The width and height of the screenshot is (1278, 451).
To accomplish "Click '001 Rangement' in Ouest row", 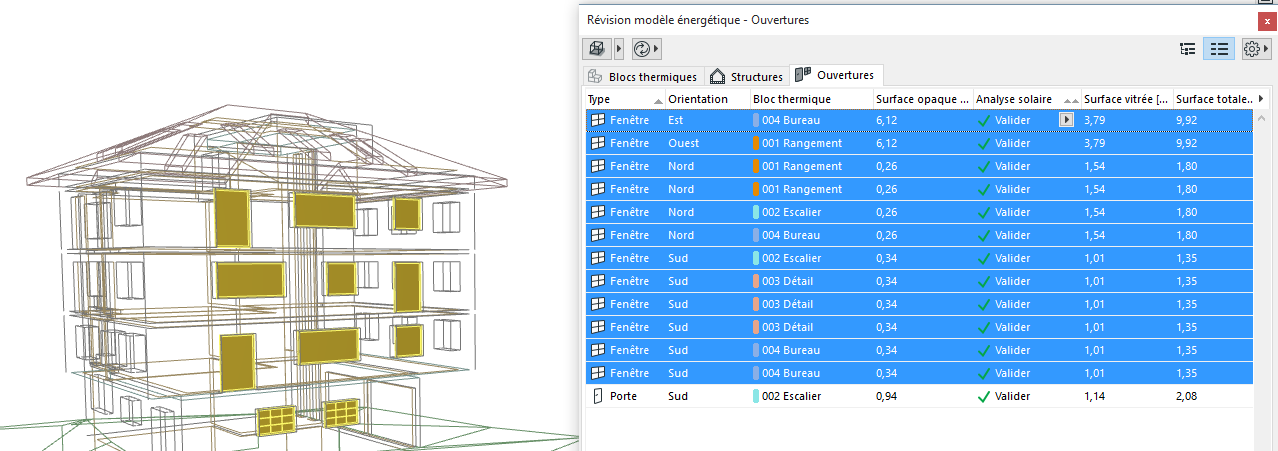I will coord(802,143).
